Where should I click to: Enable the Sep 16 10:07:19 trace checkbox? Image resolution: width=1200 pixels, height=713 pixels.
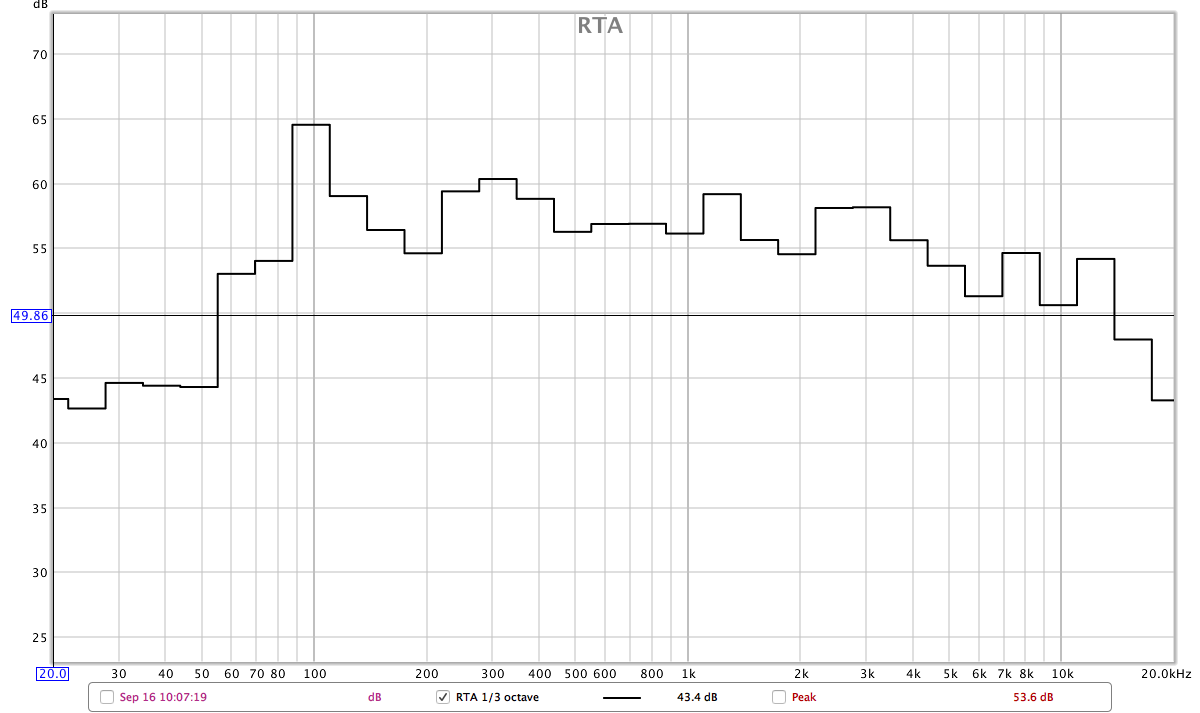tap(107, 697)
